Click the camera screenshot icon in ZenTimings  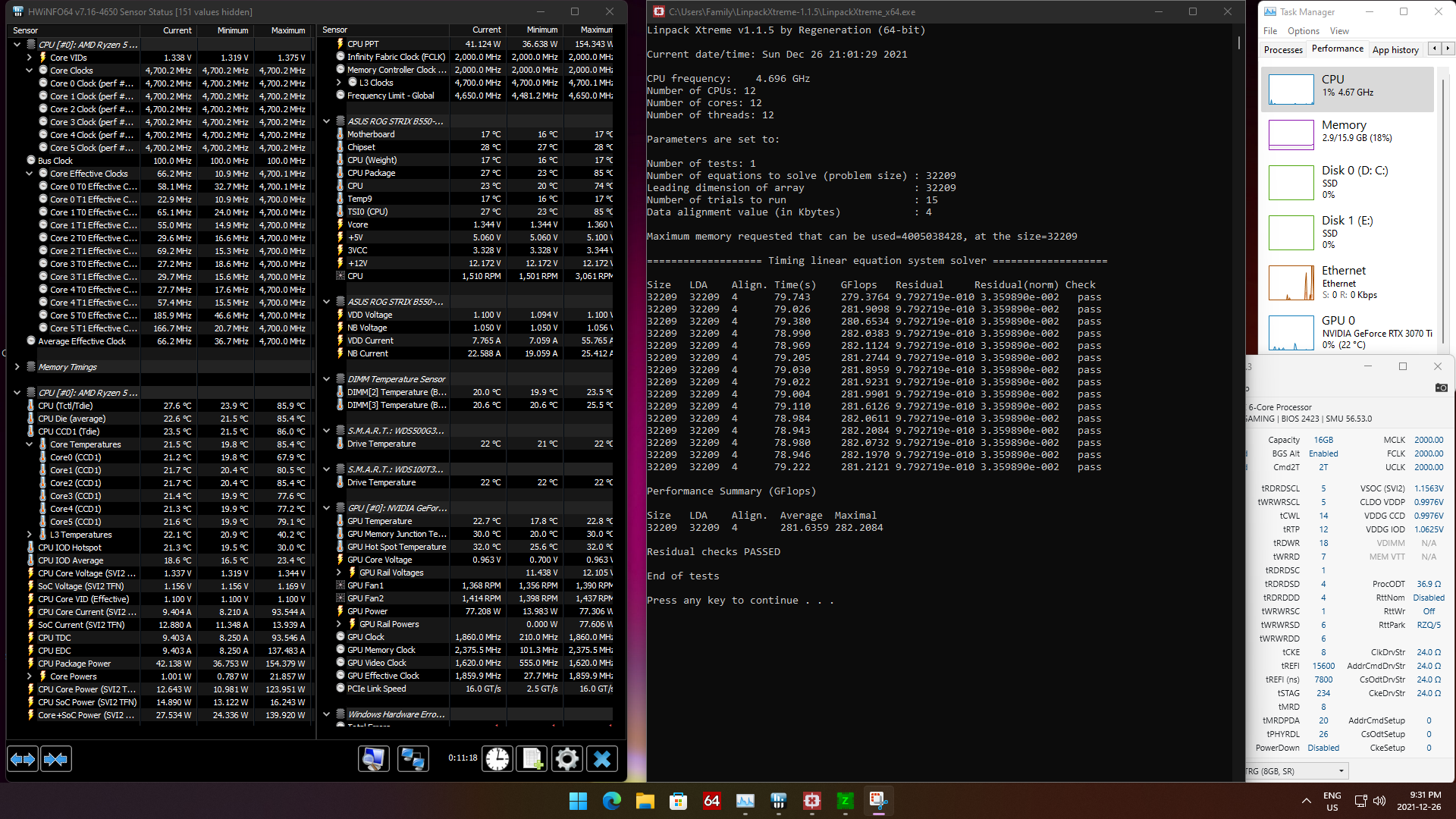(1442, 388)
